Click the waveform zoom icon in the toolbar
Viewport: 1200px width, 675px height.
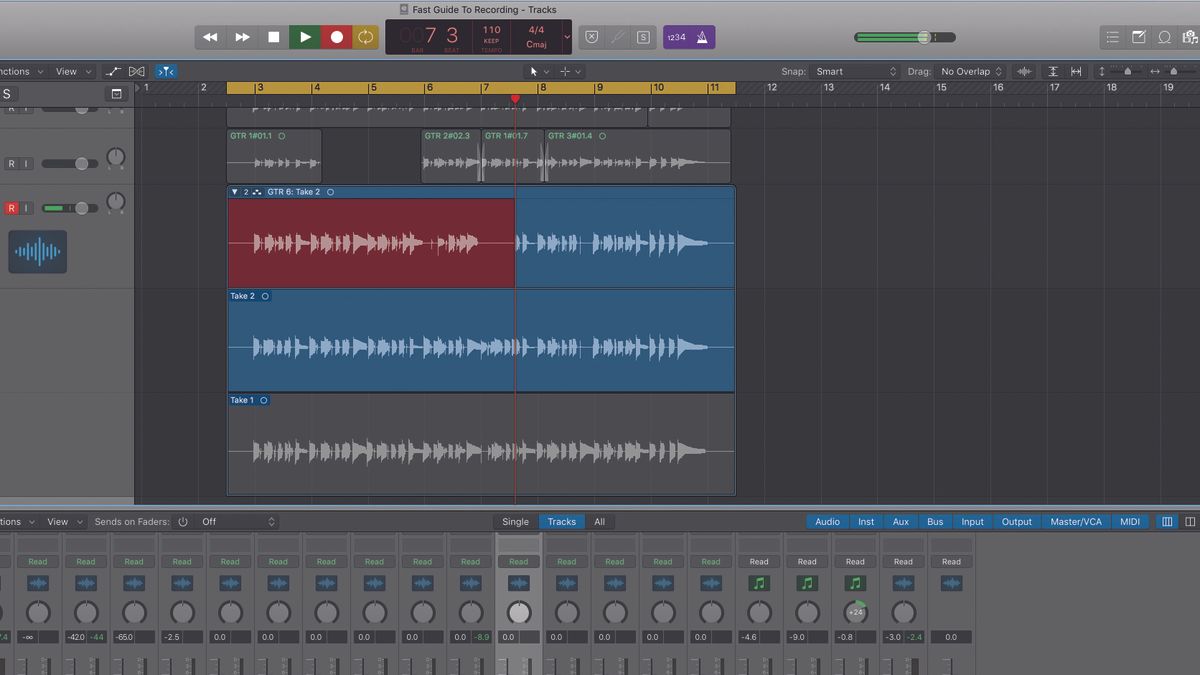[x=1024, y=71]
